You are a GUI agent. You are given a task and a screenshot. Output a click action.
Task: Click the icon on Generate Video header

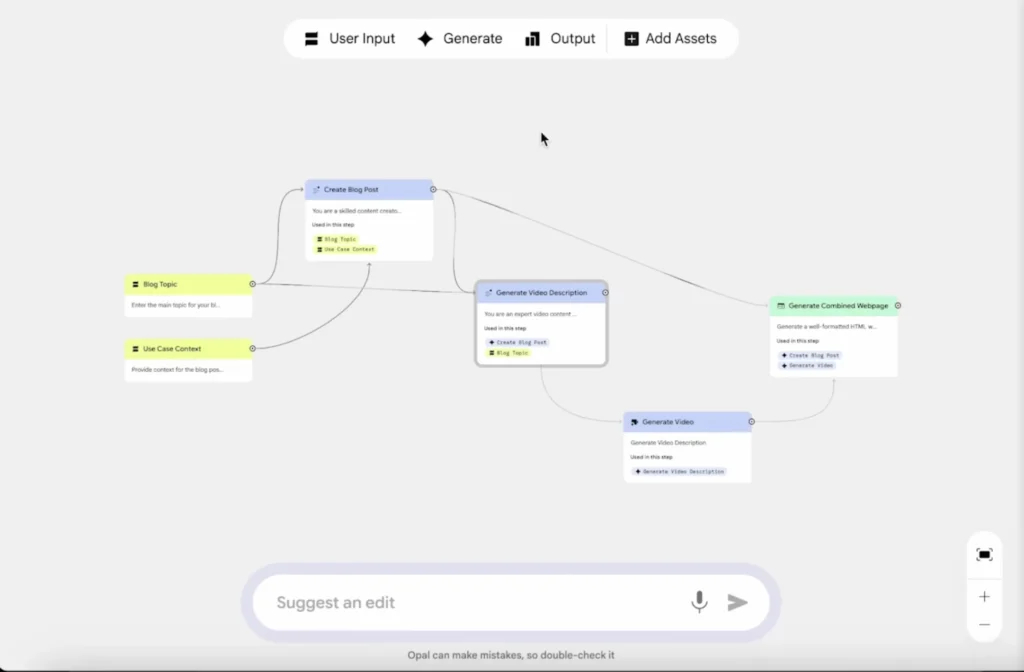click(634, 422)
